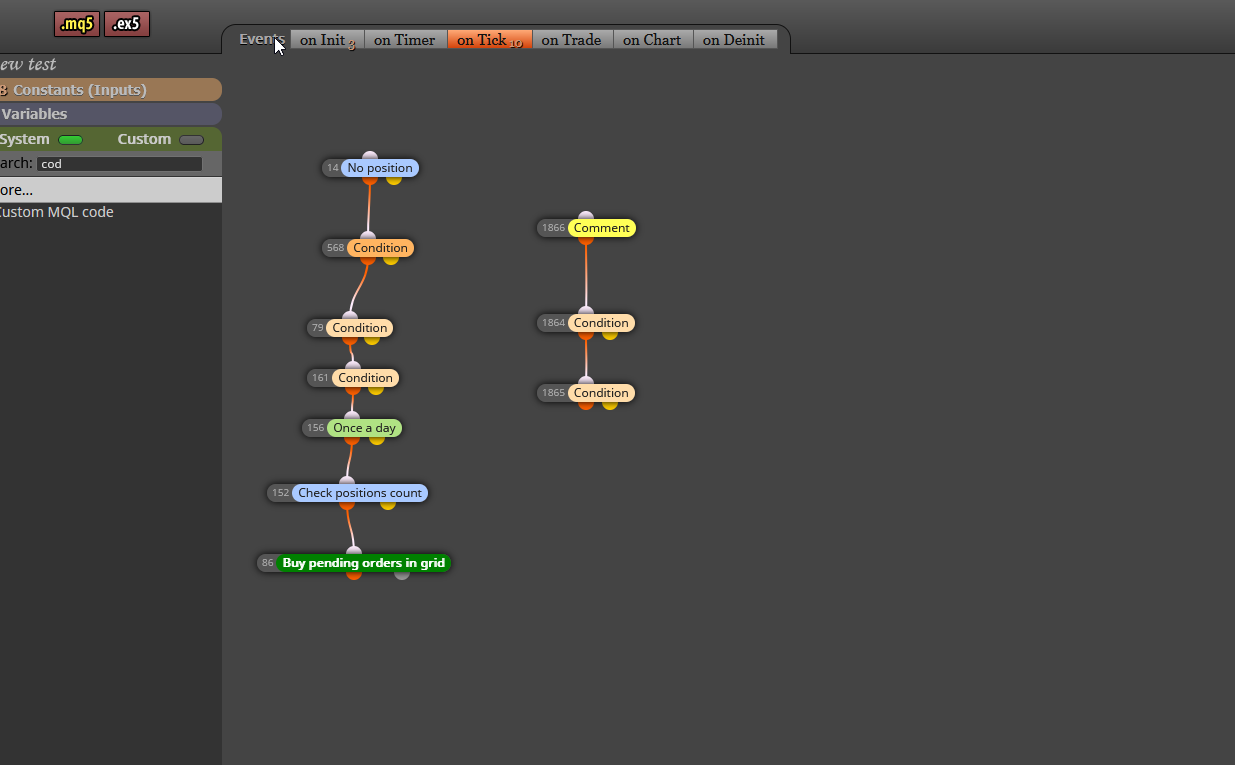Select the Once a day block
The image size is (1235, 765).
tap(364, 428)
